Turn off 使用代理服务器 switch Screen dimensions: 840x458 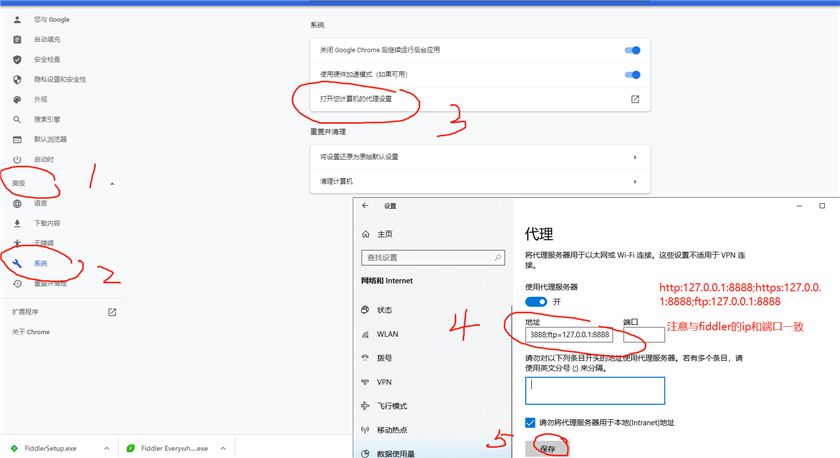pos(536,302)
